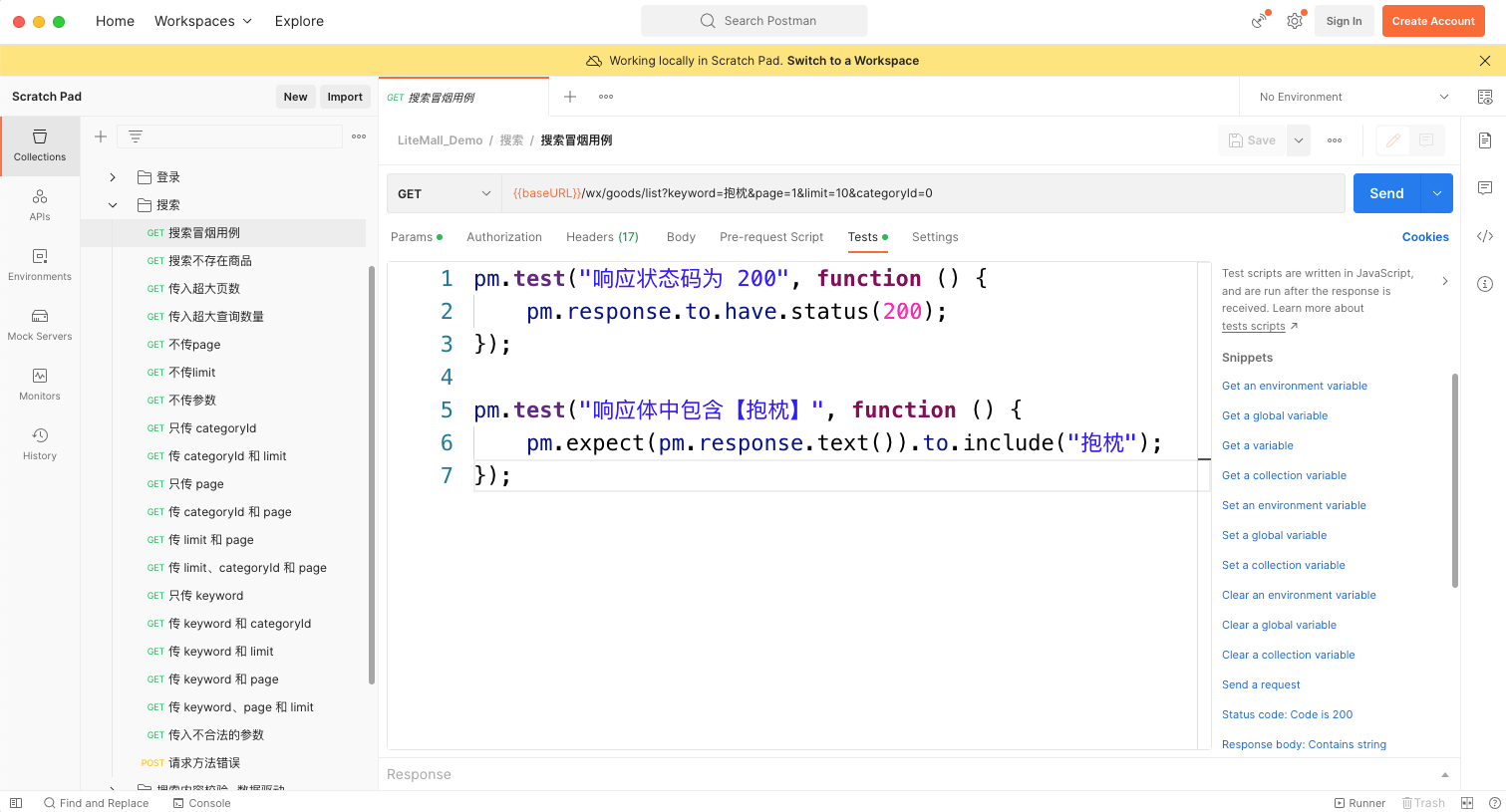Image resolution: width=1506 pixels, height=812 pixels.
Task: Open the Send button dropdown arrow
Action: pos(1436,193)
